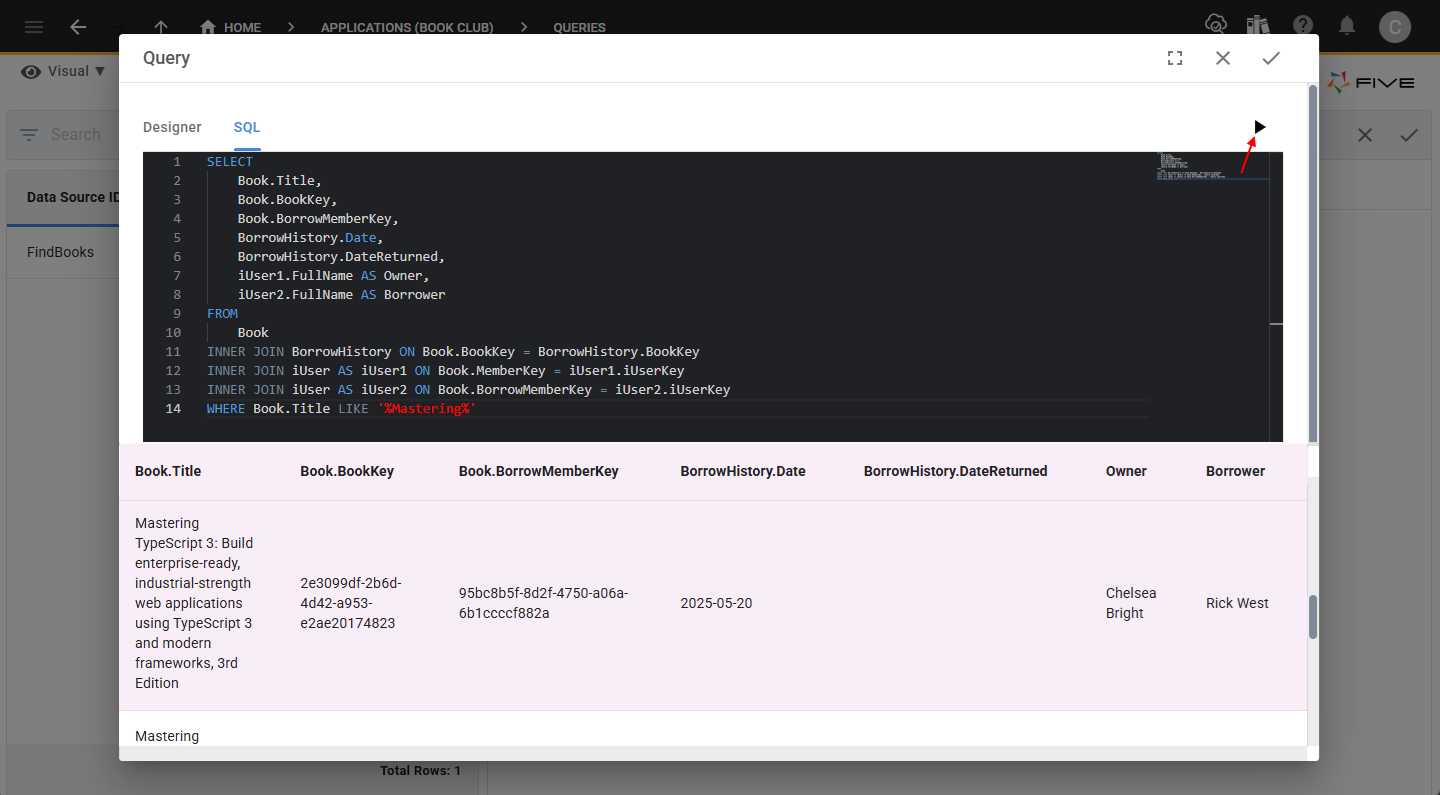Click the Mastering TypeScript 3 title cell
The image size is (1440, 795).
pyautogui.click(x=196, y=603)
